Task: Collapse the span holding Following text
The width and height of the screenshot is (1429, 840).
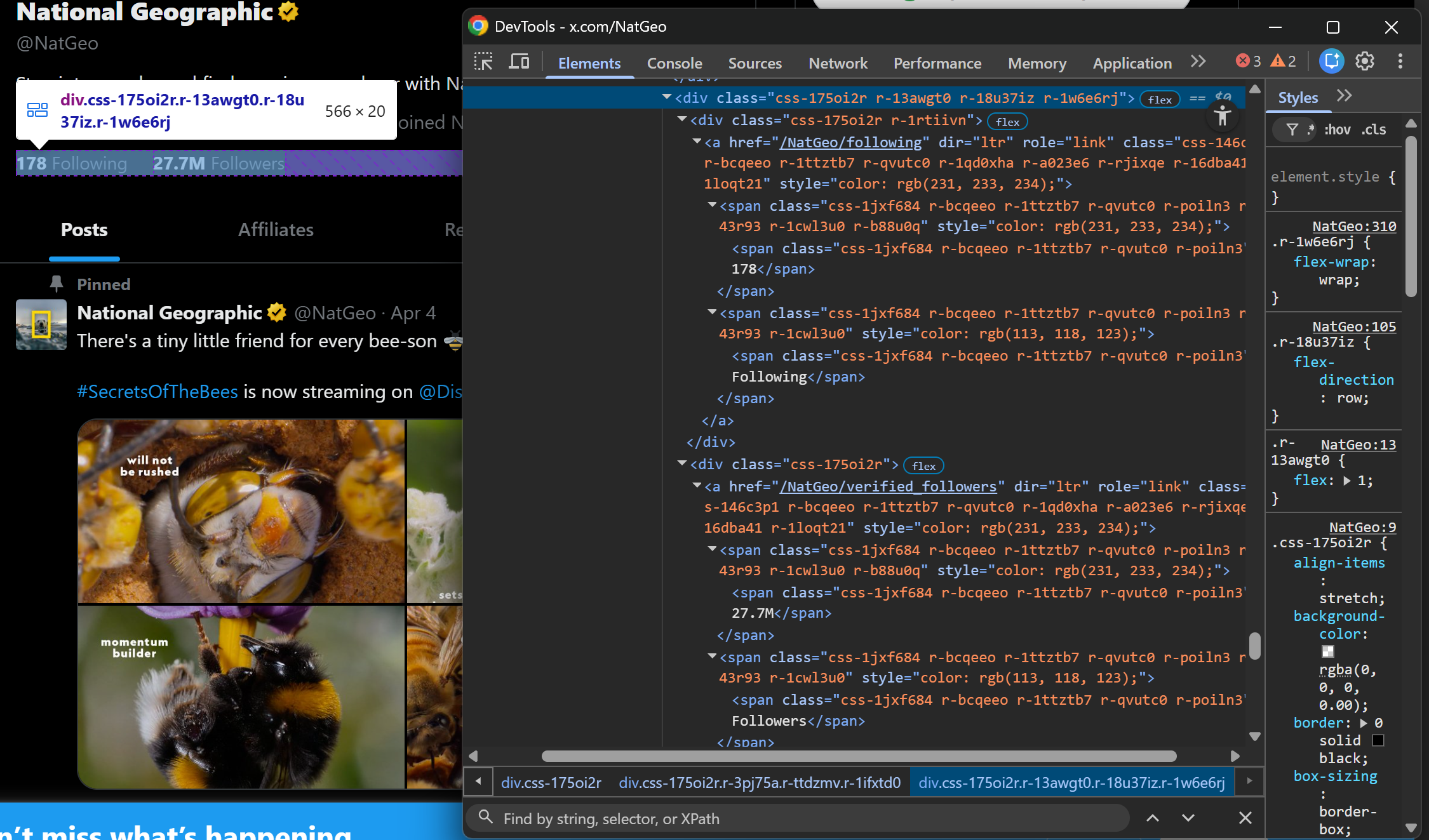Action: (712, 312)
